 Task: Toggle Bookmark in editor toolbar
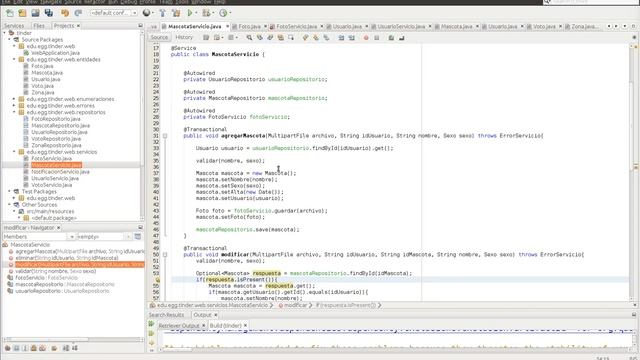327,38
